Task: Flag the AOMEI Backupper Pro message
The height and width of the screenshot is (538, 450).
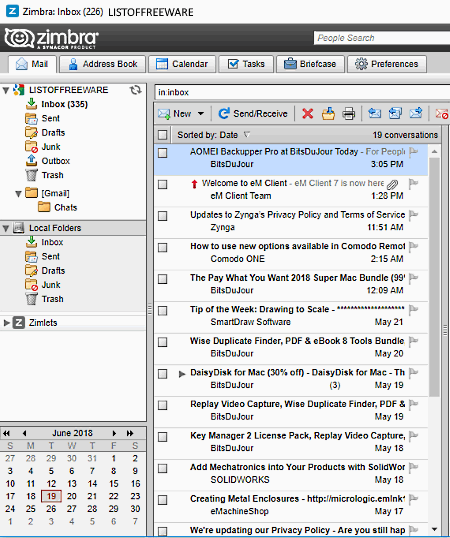Action: 414,152
